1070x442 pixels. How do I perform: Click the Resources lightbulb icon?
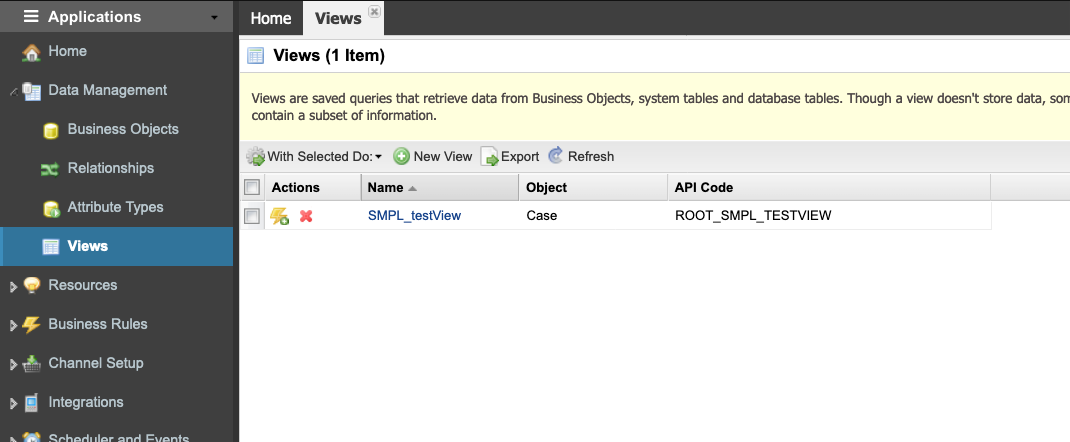click(x=31, y=285)
